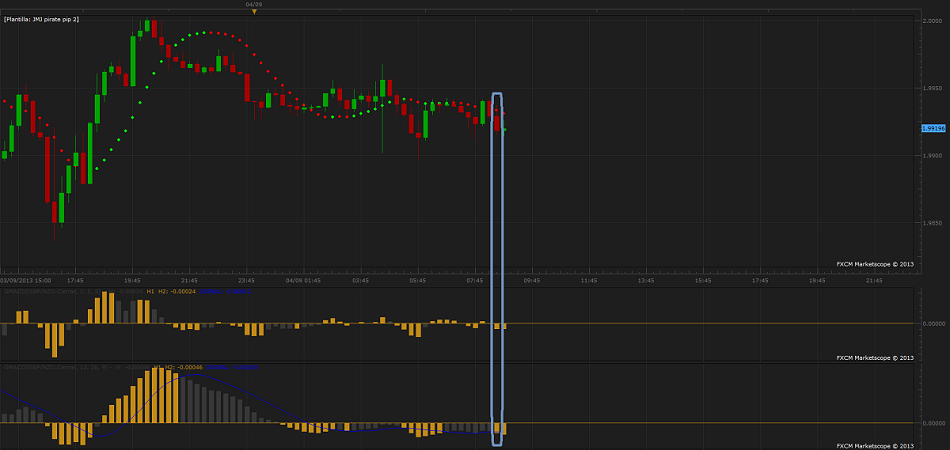Click the 04/09 01:45 time axis label
The width and height of the screenshot is (950, 450).
[302, 281]
